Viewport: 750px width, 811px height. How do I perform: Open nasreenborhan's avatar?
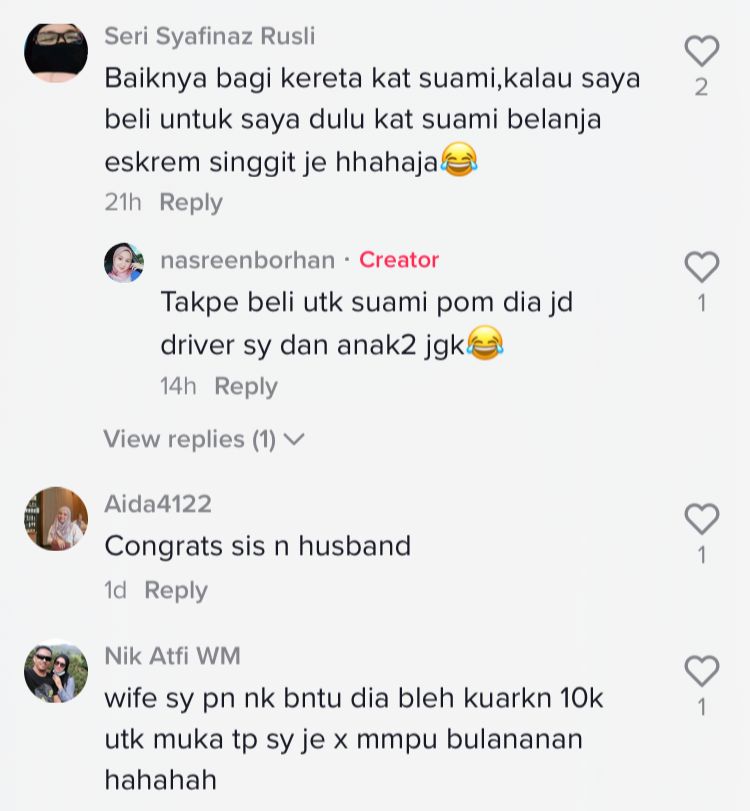coord(124,262)
